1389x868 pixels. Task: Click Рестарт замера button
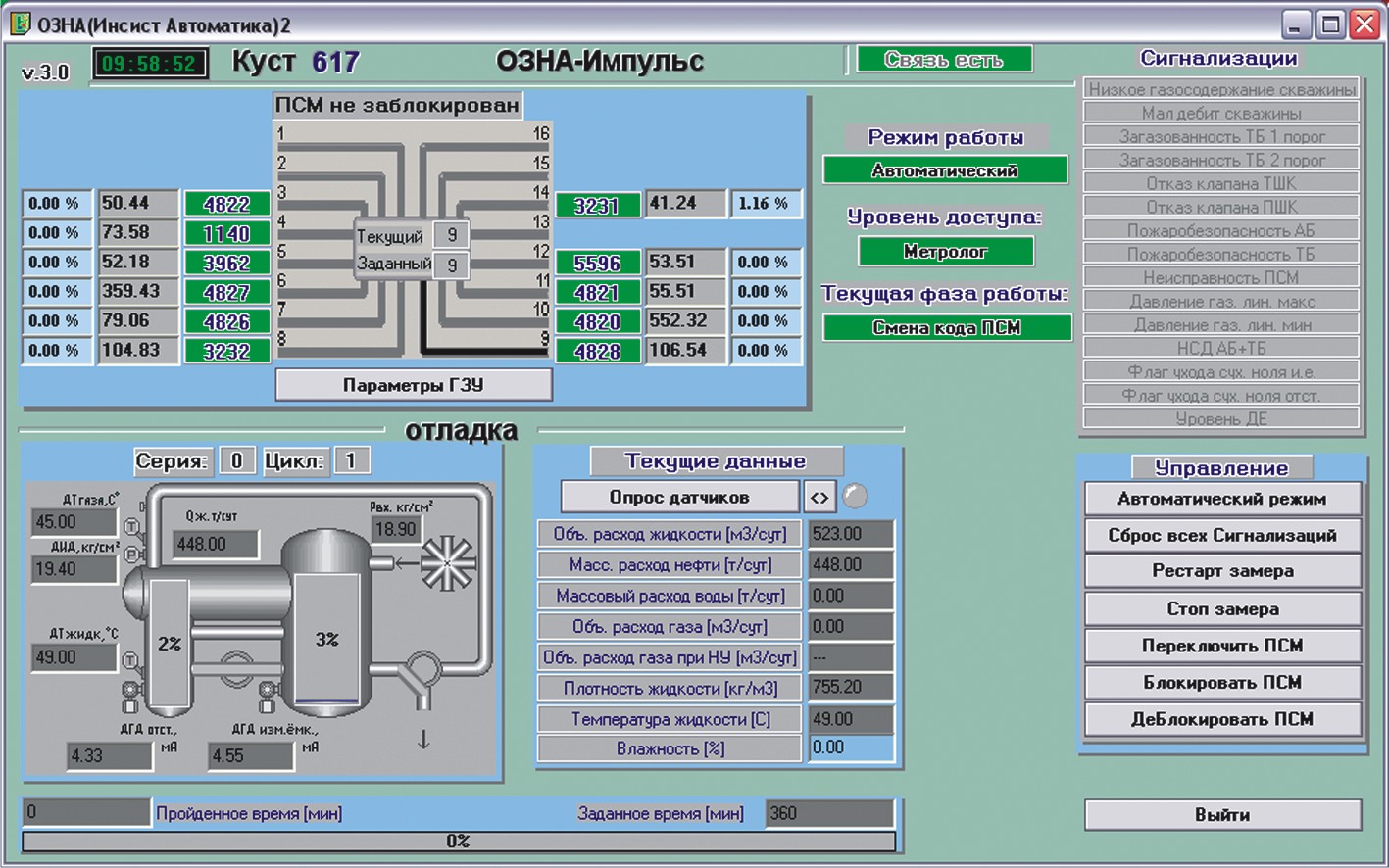pos(1222,571)
